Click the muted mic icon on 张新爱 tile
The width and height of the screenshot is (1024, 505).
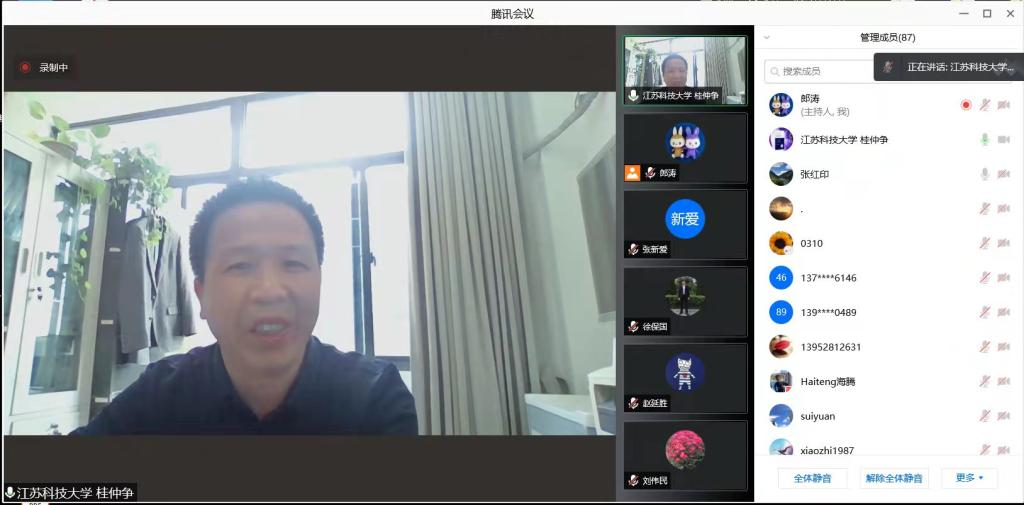(633, 249)
